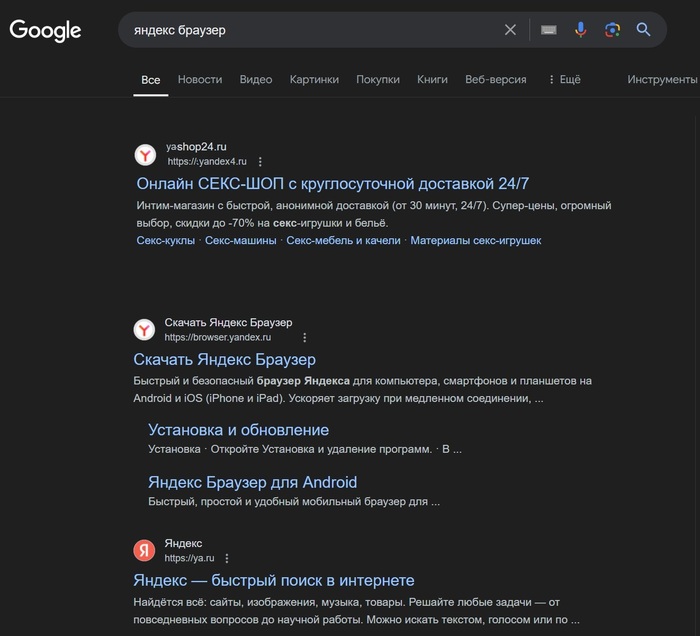Screen dimensions: 700x636
Task: Click the magnifying glass search button
Action: [x=644, y=30]
